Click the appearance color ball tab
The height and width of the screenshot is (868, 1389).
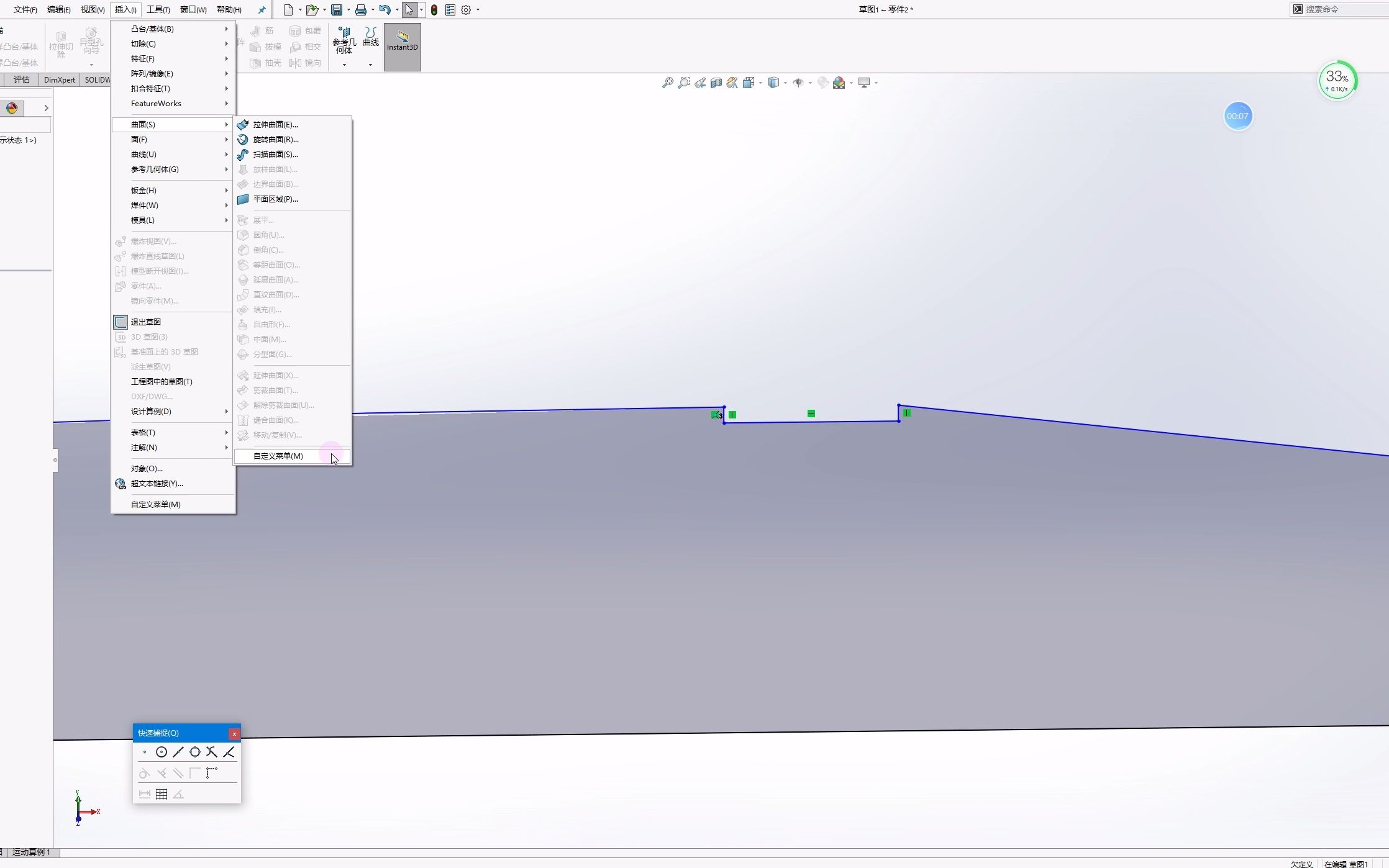(x=12, y=108)
